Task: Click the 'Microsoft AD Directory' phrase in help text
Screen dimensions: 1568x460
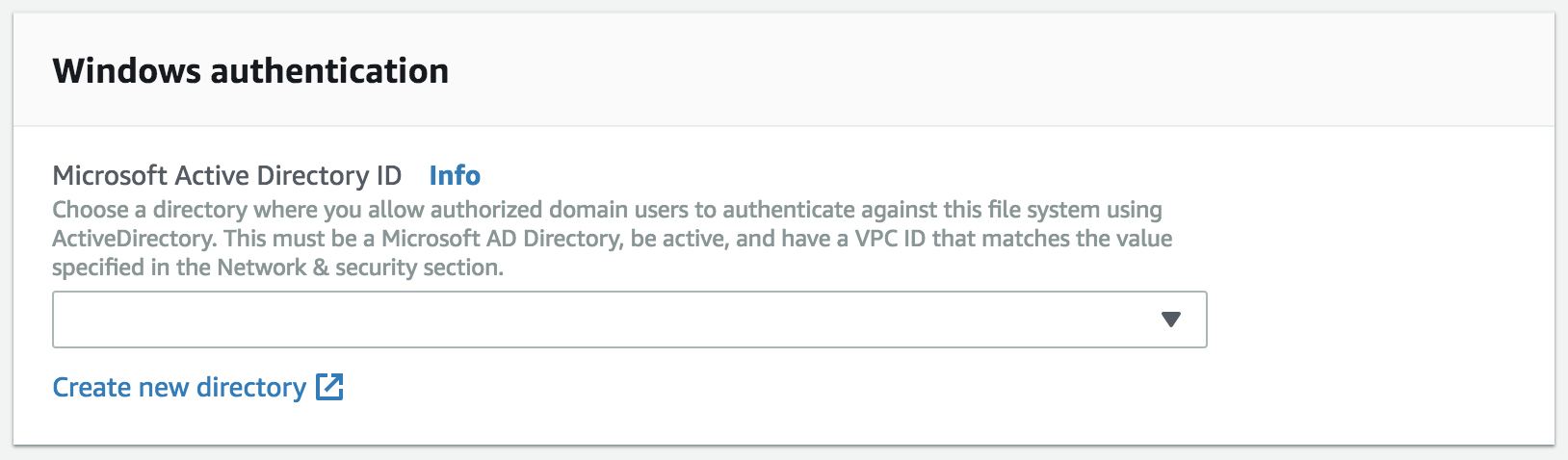Action: (x=502, y=239)
